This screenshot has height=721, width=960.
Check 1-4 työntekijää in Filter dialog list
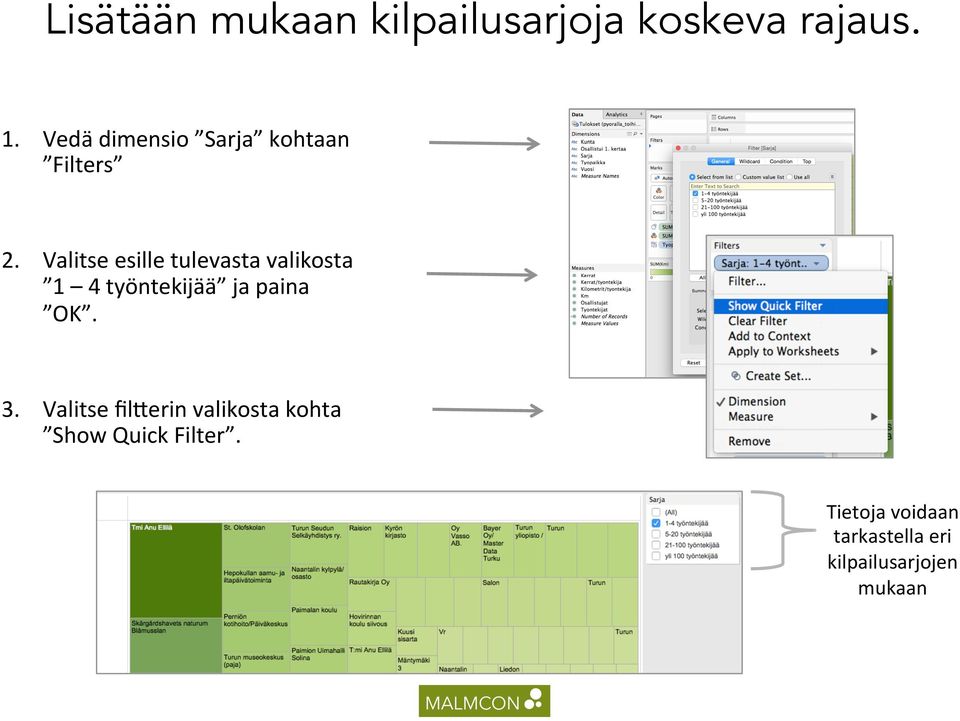(695, 193)
